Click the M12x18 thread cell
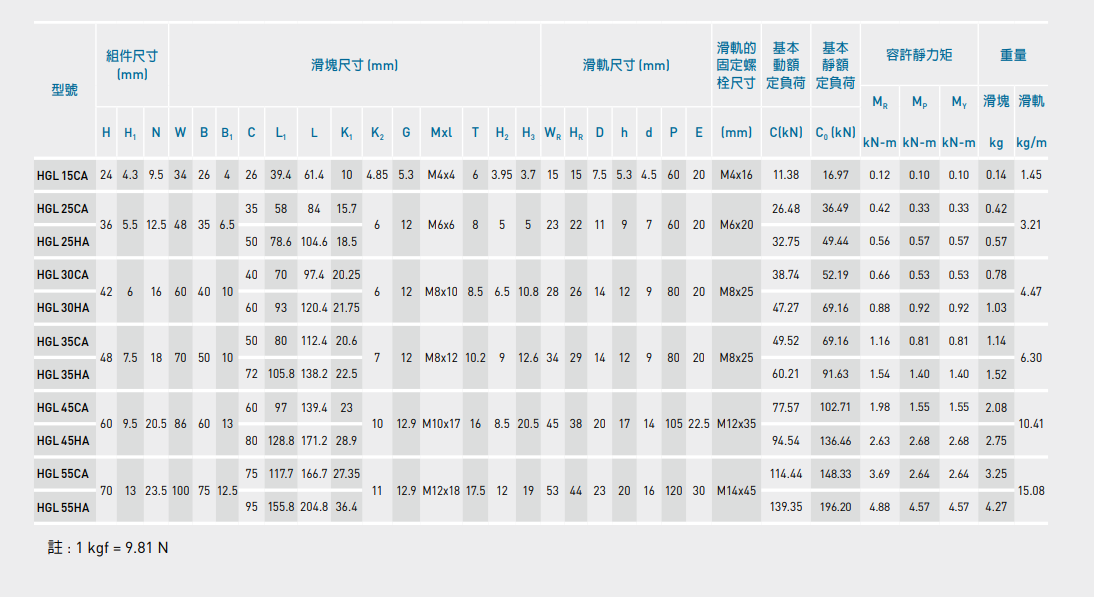The height and width of the screenshot is (597, 1094). [x=441, y=490]
